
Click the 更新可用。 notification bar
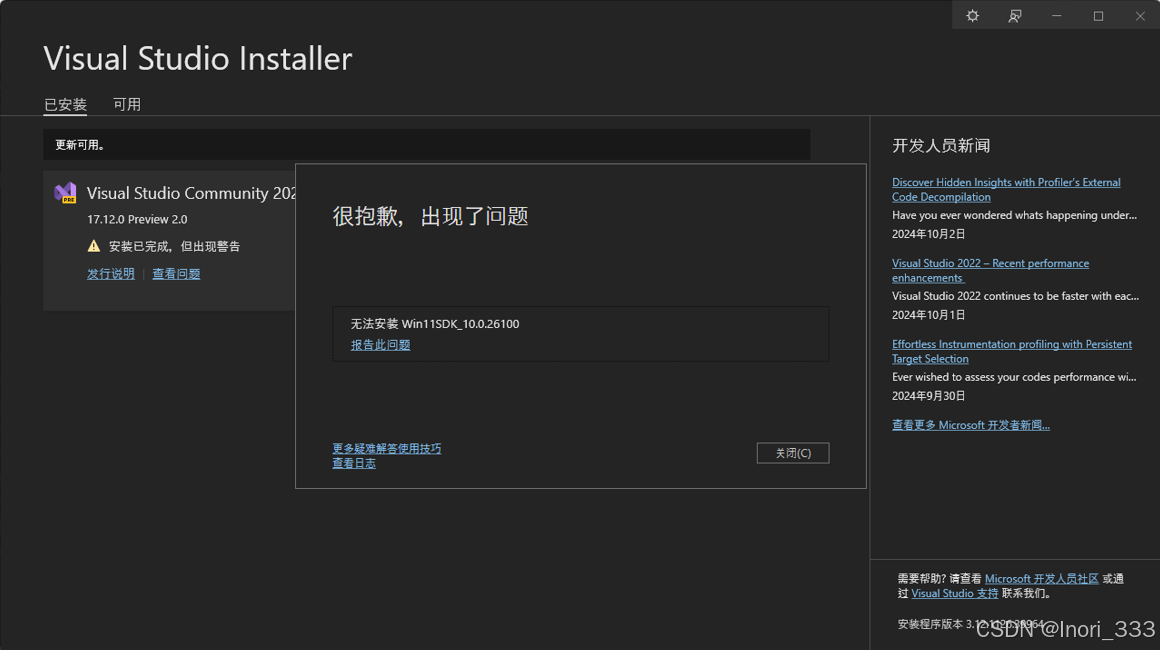tap(427, 145)
